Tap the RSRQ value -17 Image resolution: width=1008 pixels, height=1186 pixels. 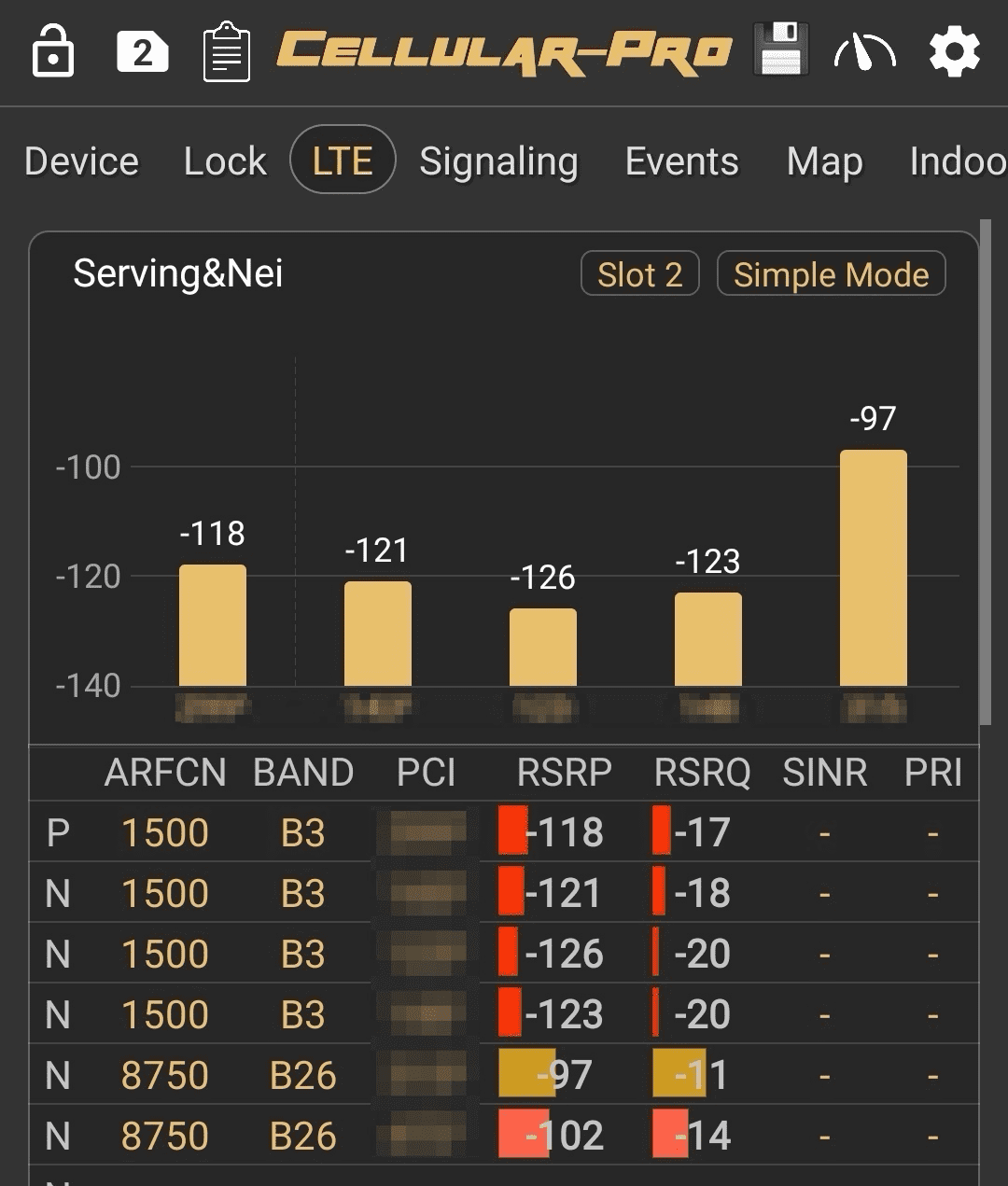pyautogui.click(x=702, y=832)
